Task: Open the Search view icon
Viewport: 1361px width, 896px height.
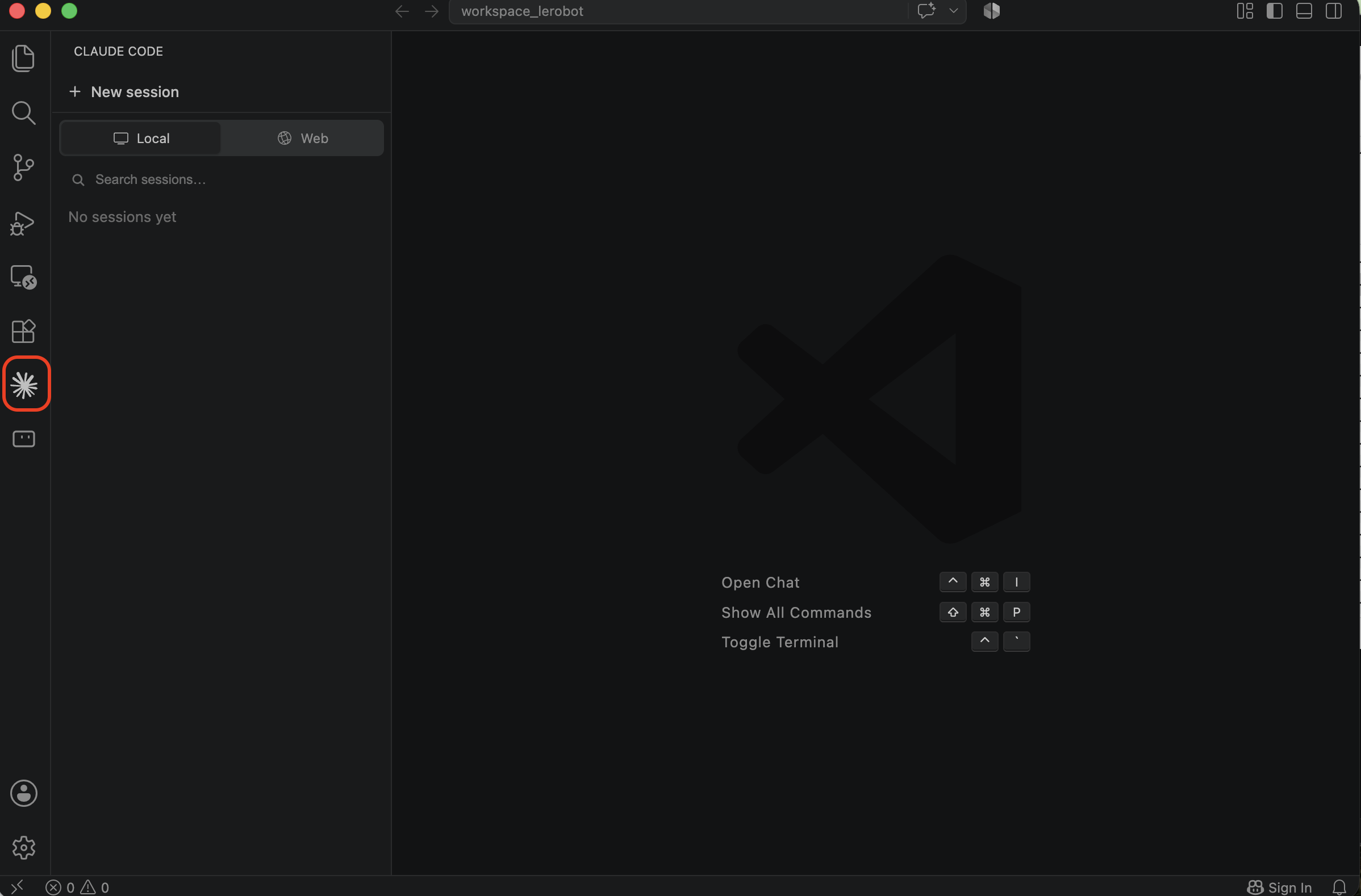Action: click(23, 112)
